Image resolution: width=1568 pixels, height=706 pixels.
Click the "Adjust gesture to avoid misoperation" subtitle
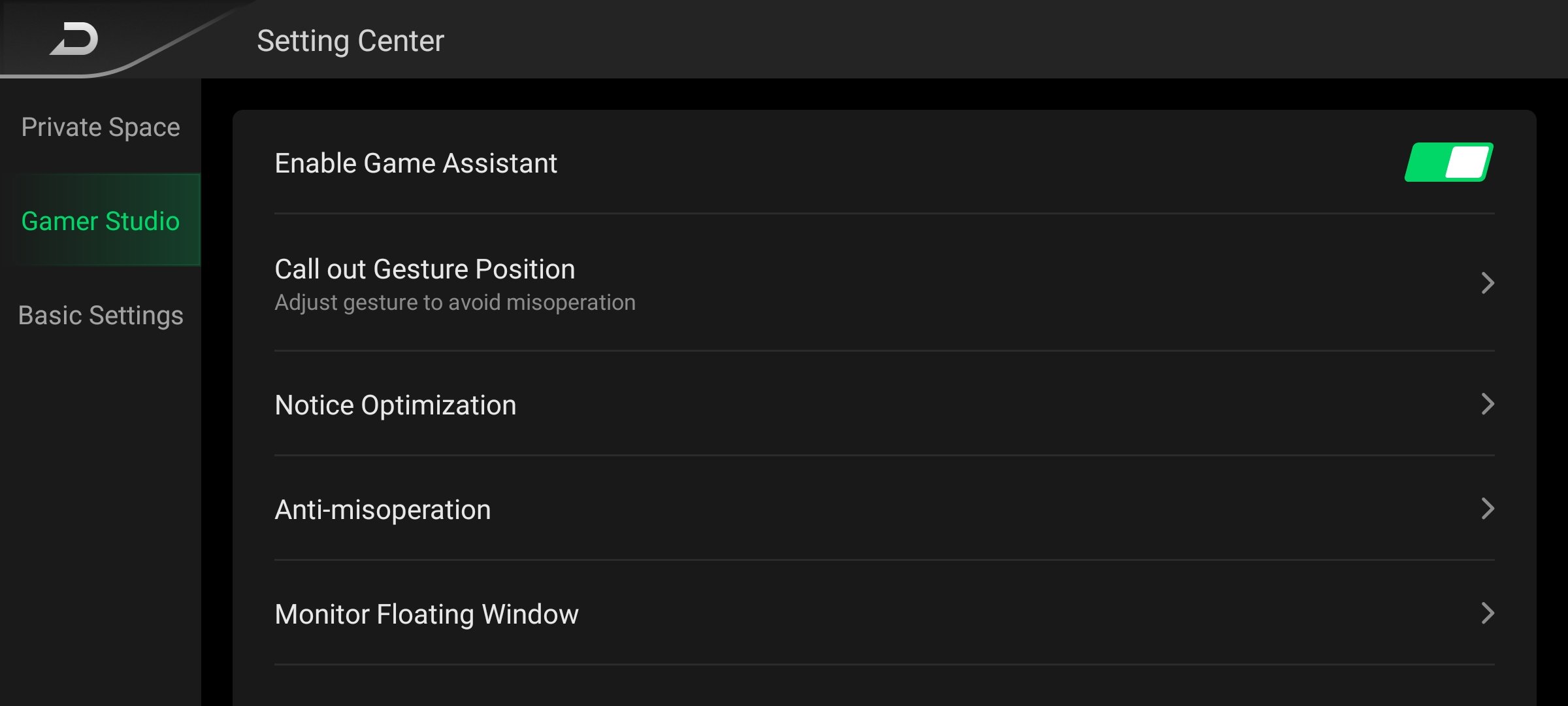[x=455, y=303]
